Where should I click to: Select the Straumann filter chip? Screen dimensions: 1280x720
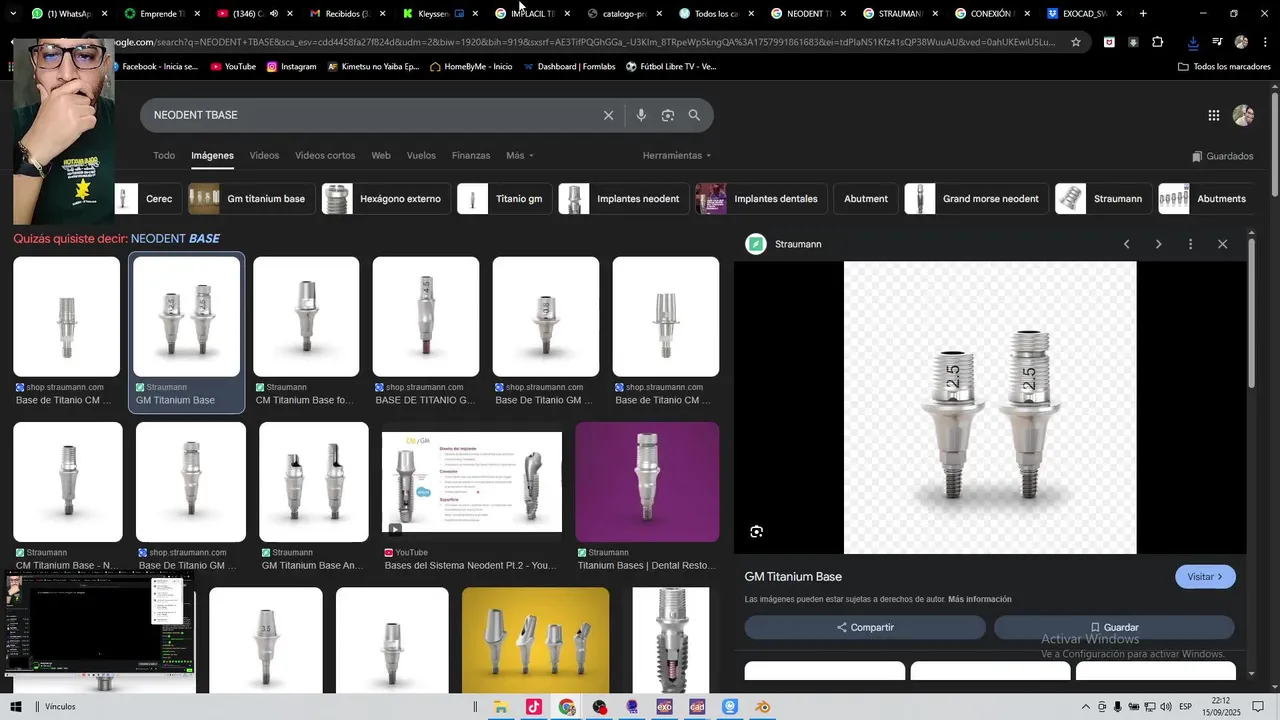1103,199
